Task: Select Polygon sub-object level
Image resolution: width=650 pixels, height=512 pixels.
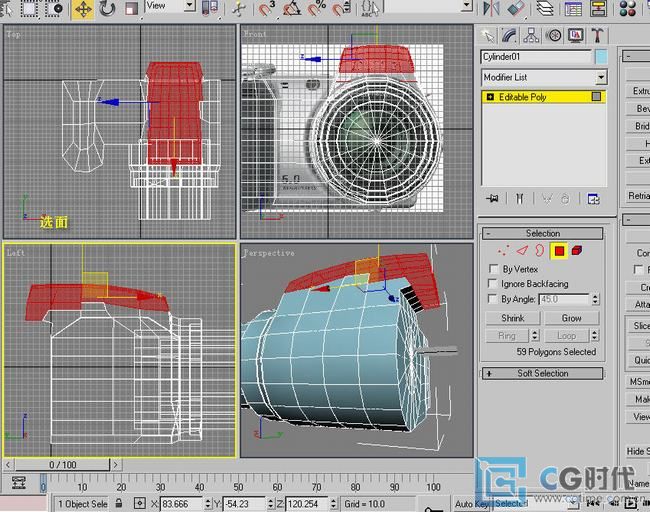Action: (559, 251)
